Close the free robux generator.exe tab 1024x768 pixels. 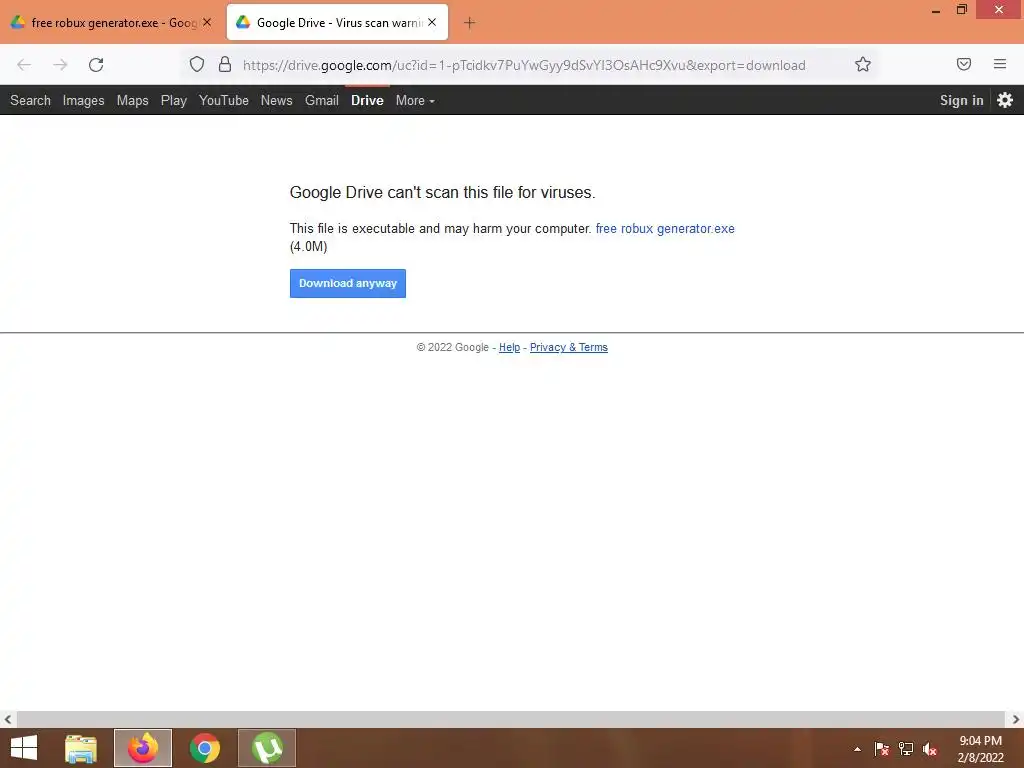tap(207, 22)
